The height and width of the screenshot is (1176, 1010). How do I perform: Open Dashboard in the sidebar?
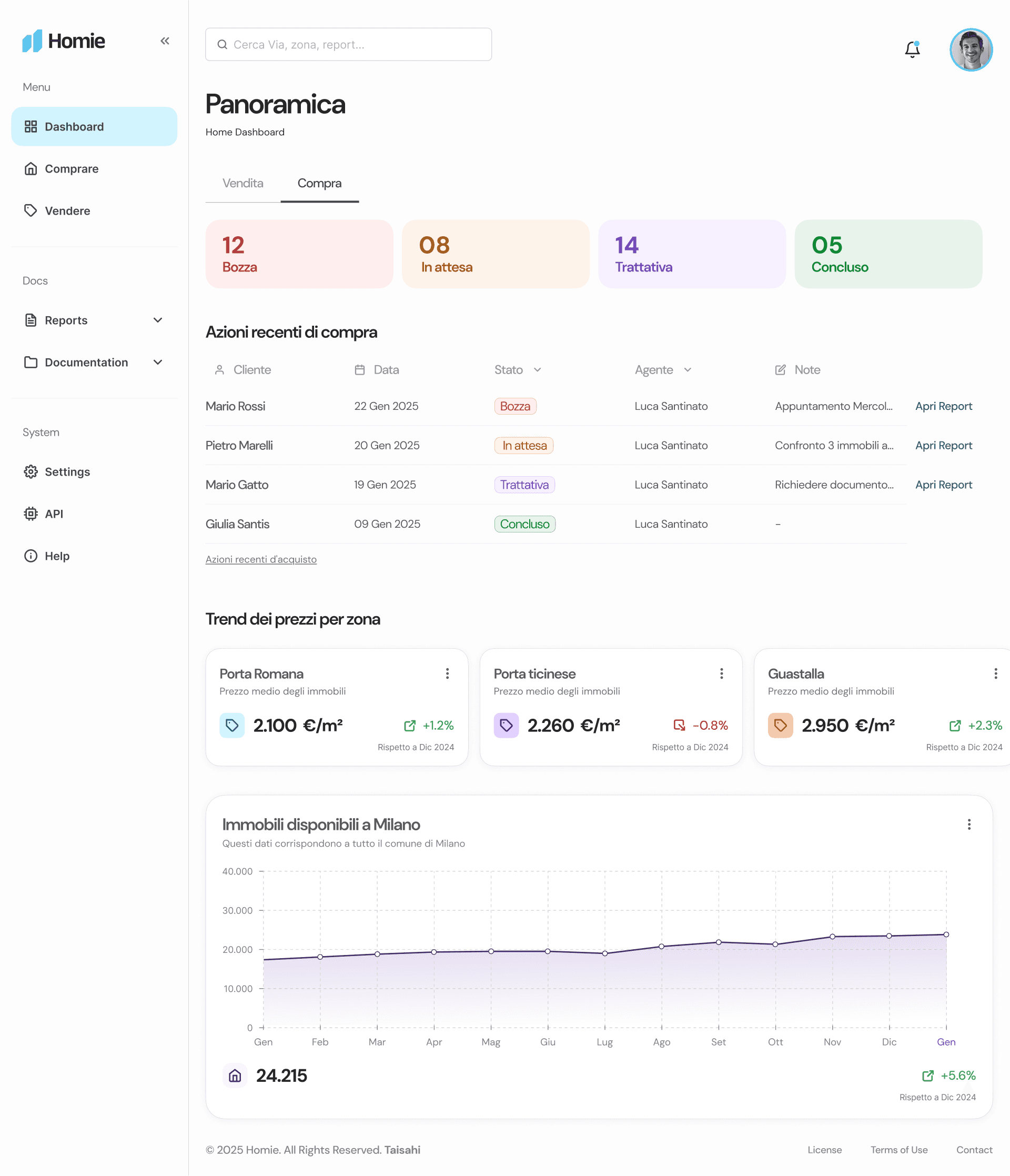coord(94,127)
